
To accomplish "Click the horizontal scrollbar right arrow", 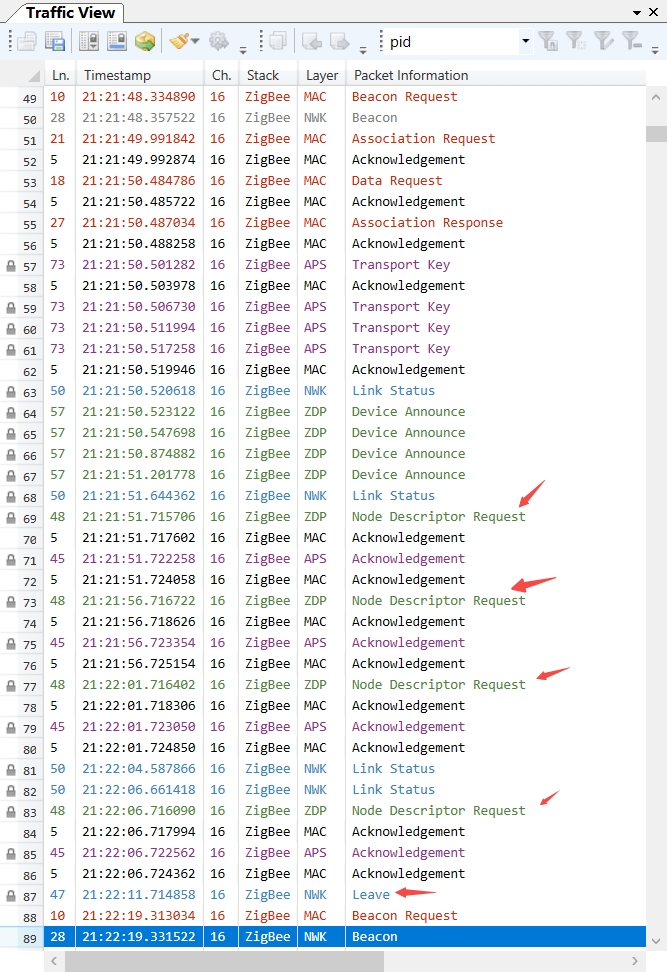I will [635, 961].
